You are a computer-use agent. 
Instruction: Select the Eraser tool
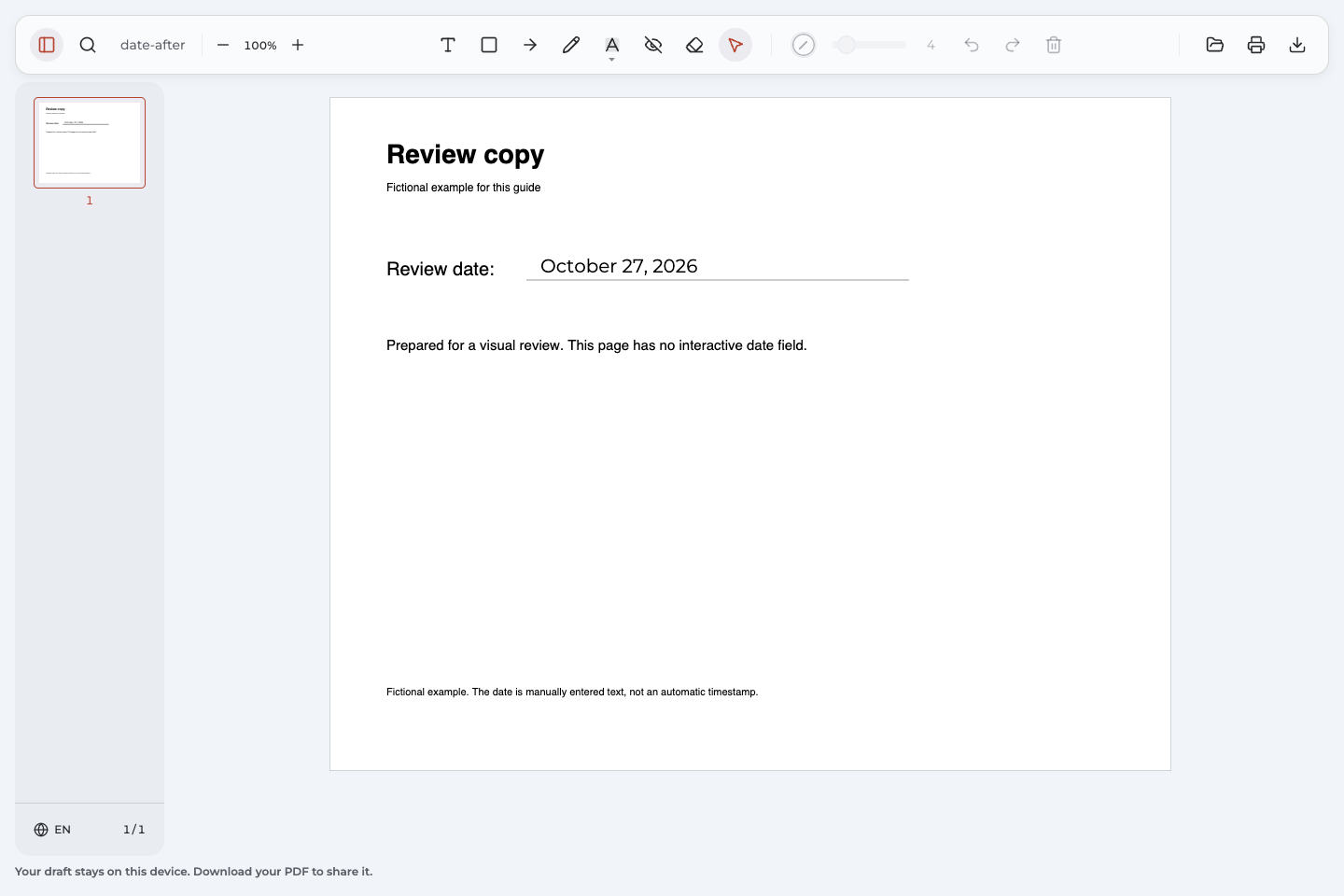[694, 45]
